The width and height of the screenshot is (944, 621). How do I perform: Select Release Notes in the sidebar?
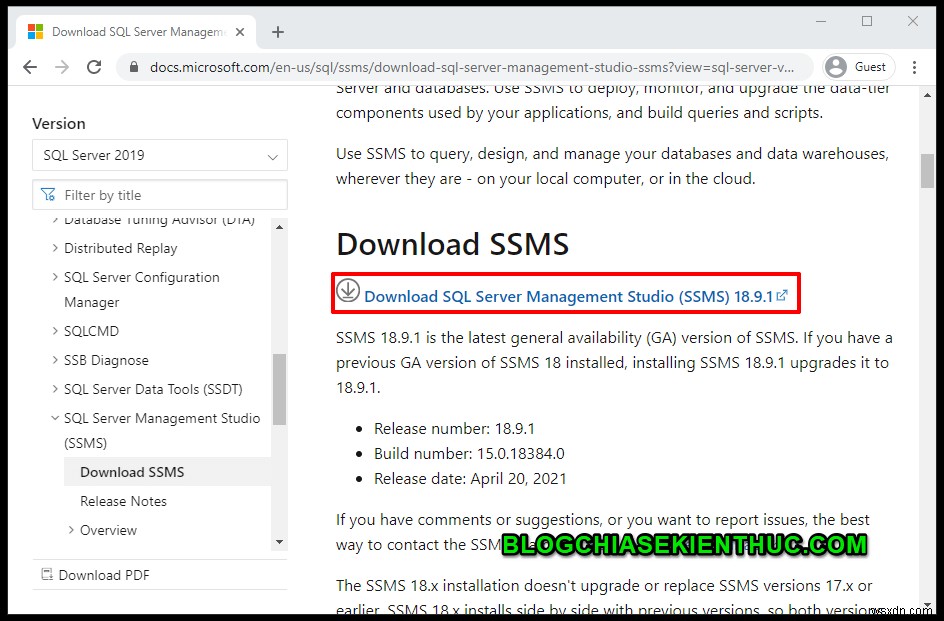coord(123,501)
